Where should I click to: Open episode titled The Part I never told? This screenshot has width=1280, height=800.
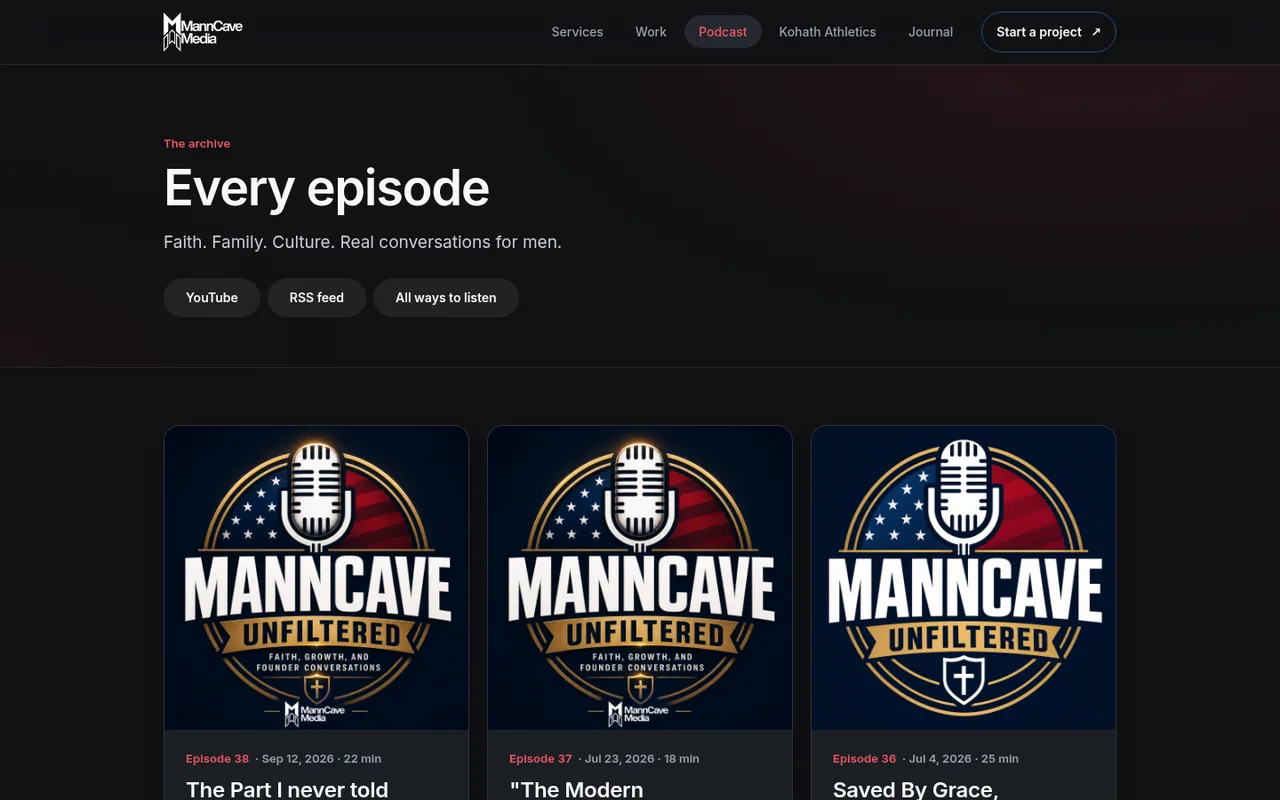pos(287,789)
